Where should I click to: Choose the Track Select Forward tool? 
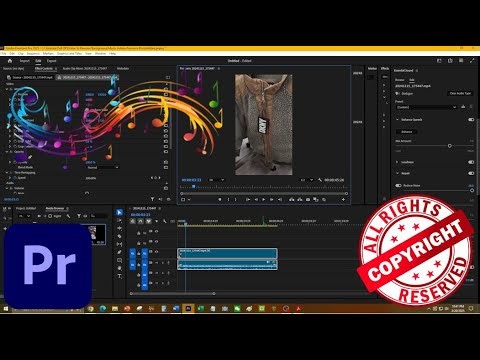[120, 220]
